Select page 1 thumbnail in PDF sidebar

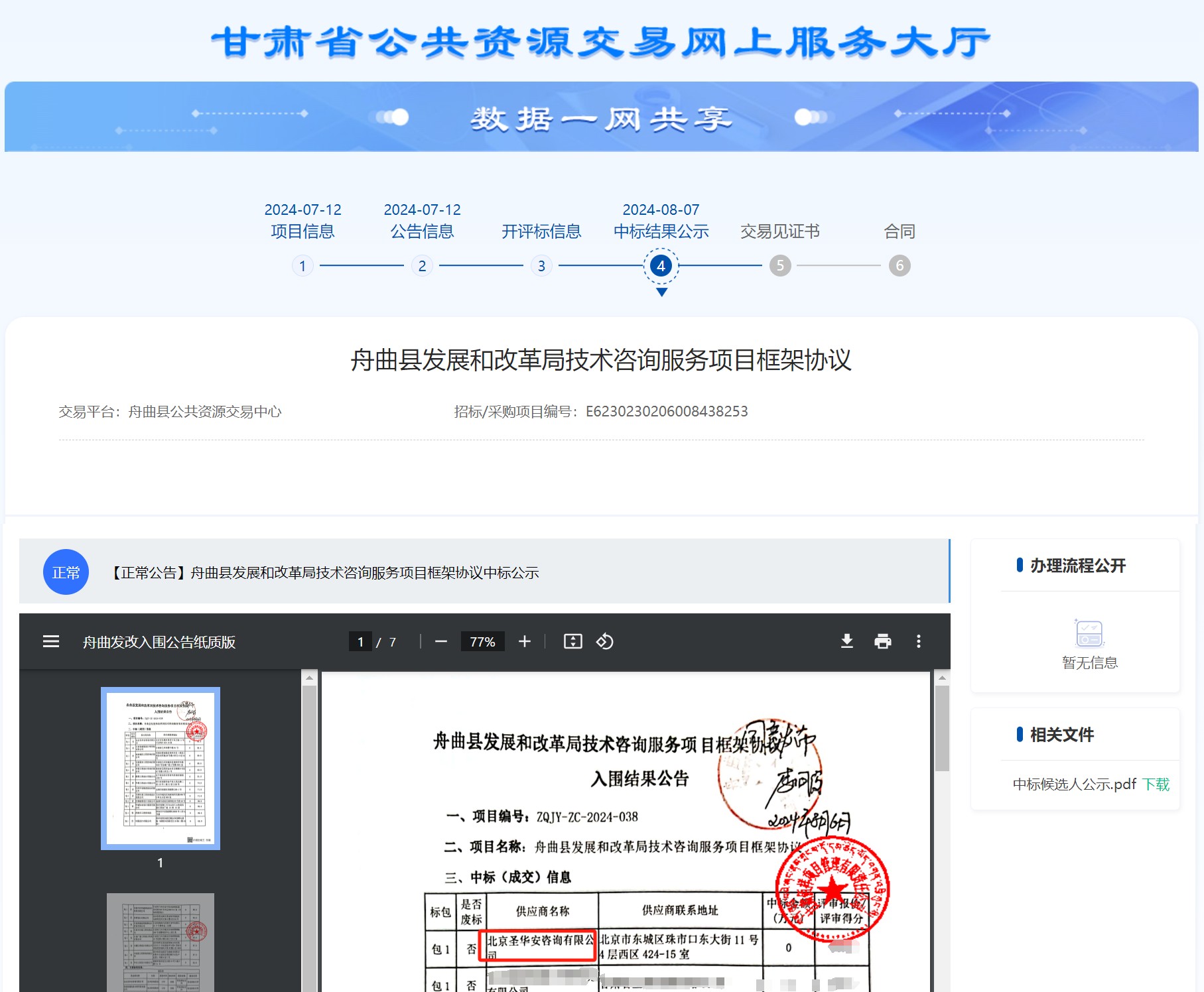161,769
